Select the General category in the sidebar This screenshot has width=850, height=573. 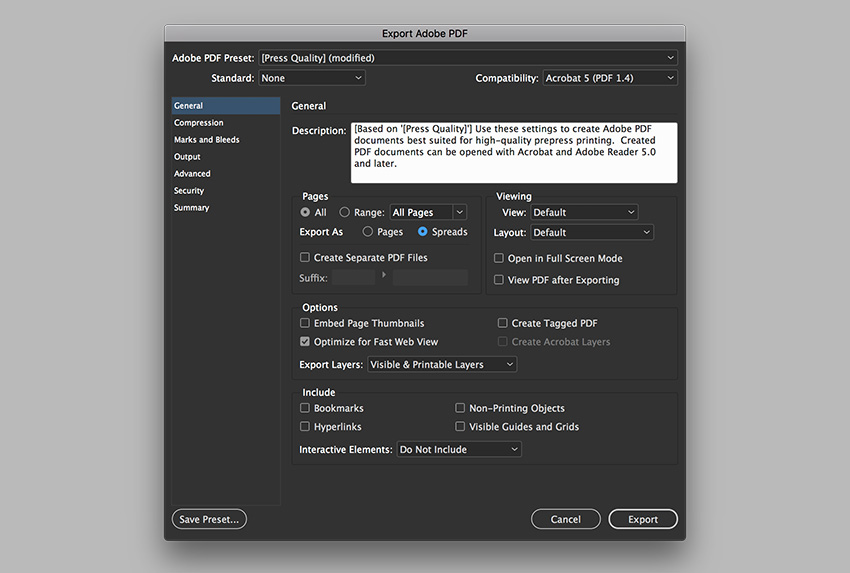click(x=226, y=106)
